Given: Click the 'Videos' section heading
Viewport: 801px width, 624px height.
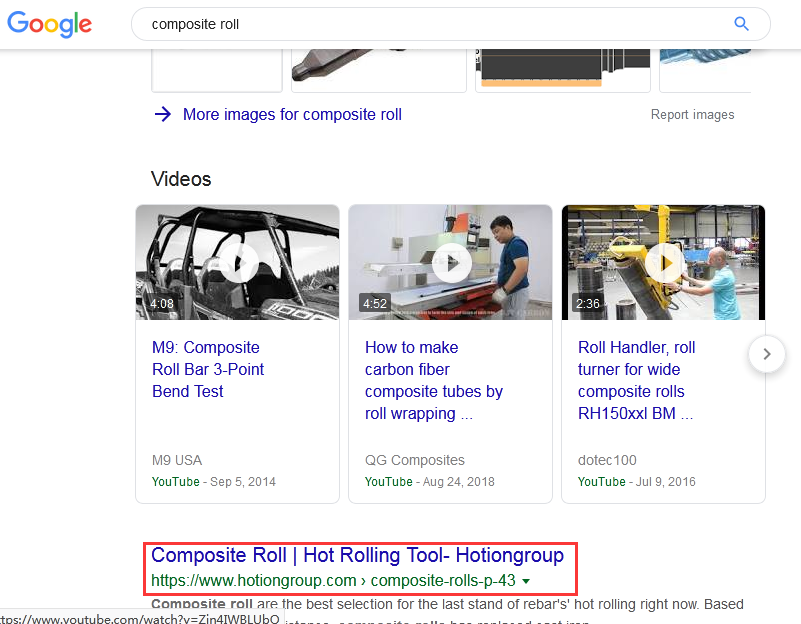Looking at the screenshot, I should pos(181,179).
